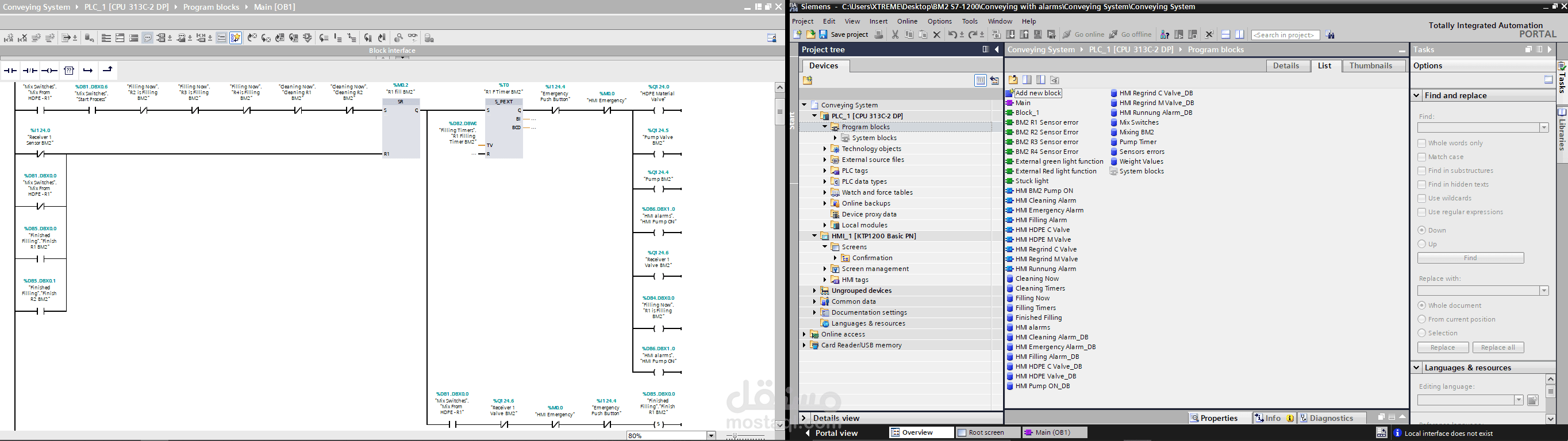
Task: Click the Copy icon in main toolbar
Action: coord(909,34)
